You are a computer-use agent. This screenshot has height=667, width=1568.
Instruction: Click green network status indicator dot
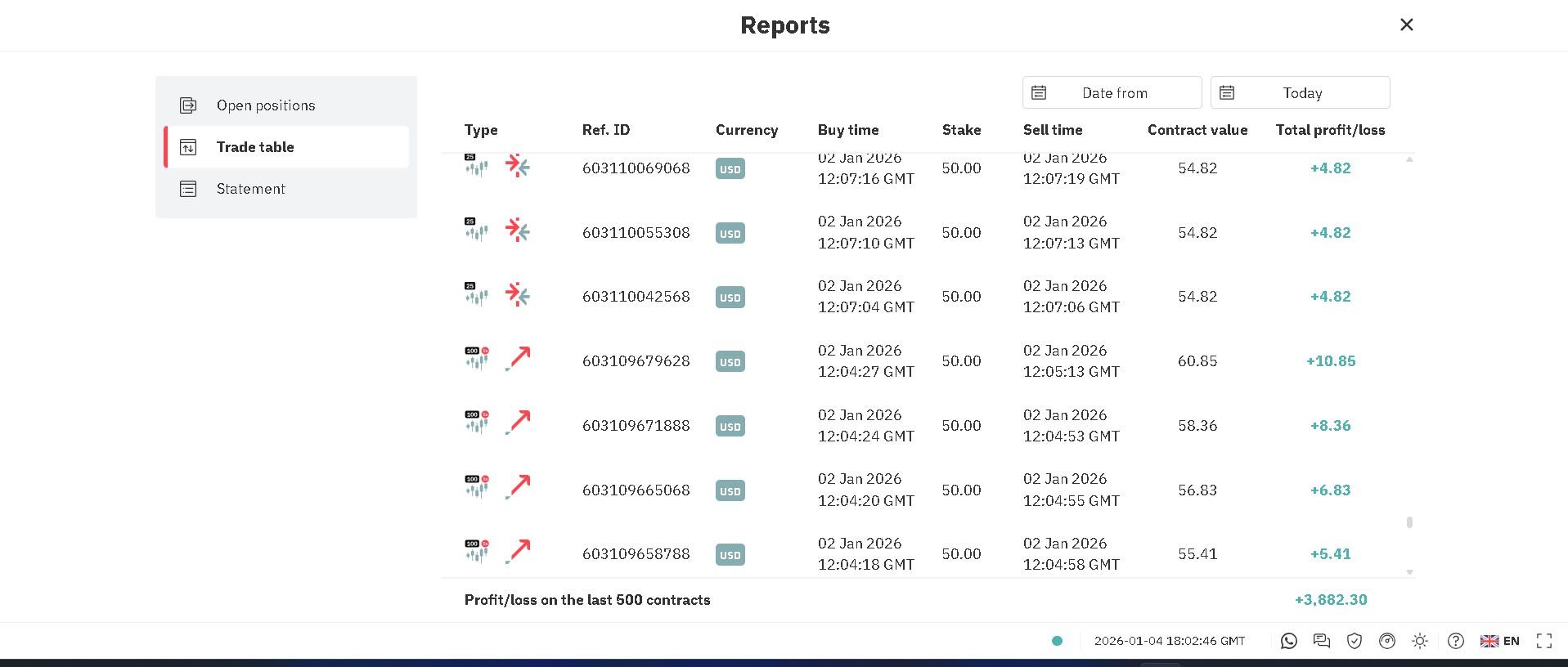1057,642
